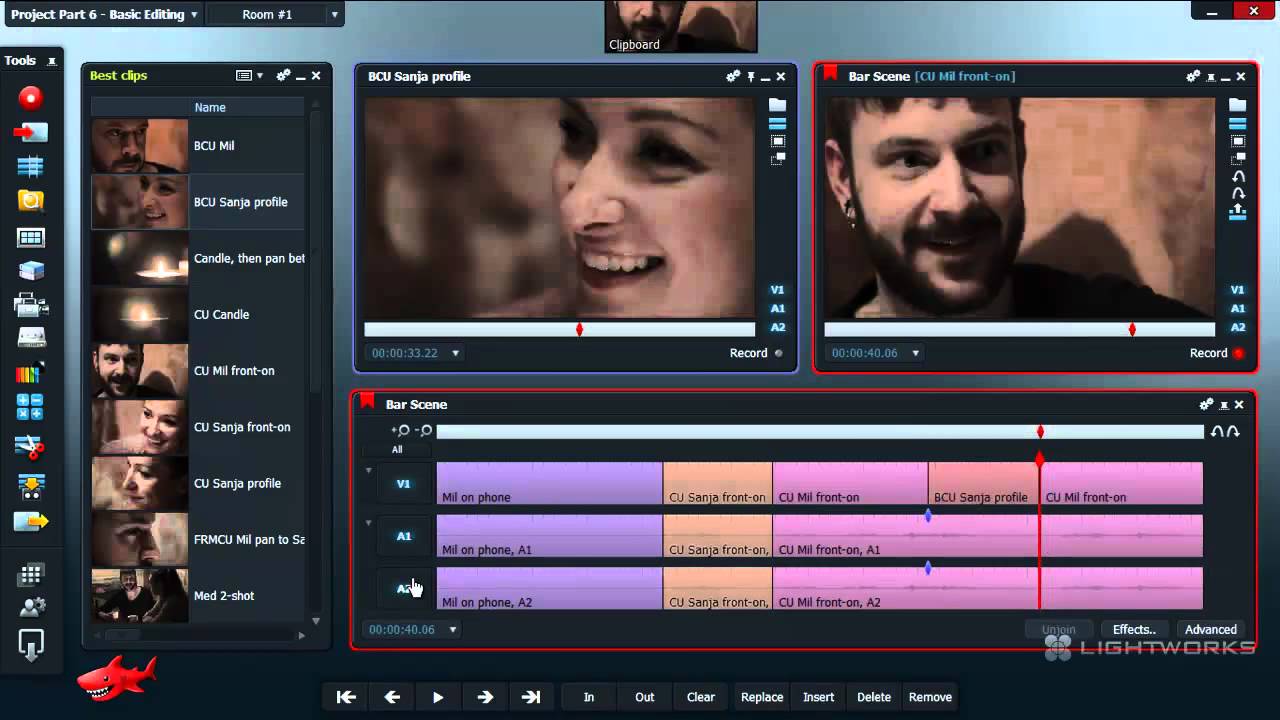Toggle A1 in BCU Sanja profile viewer

[777, 309]
